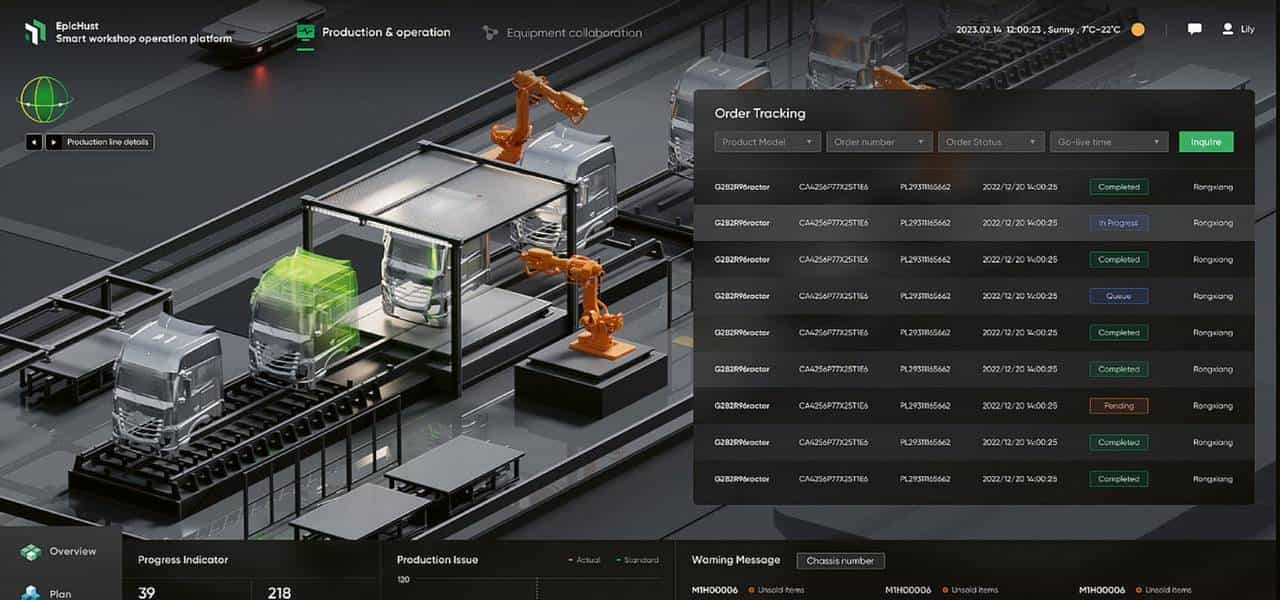Open the Order Status dropdown
This screenshot has height=600, width=1280.
pyautogui.click(x=992, y=142)
